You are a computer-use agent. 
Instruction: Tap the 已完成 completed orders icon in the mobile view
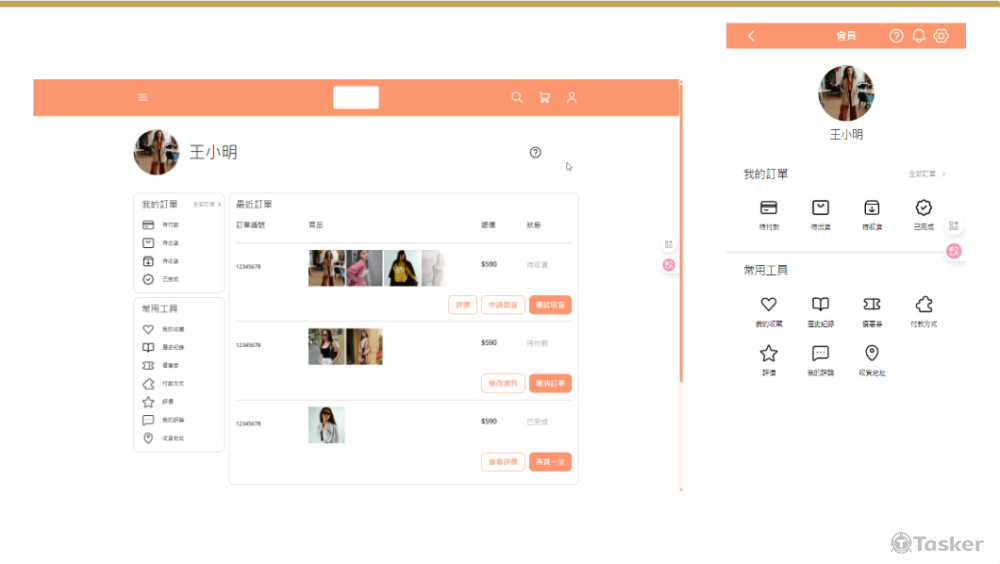point(924,208)
